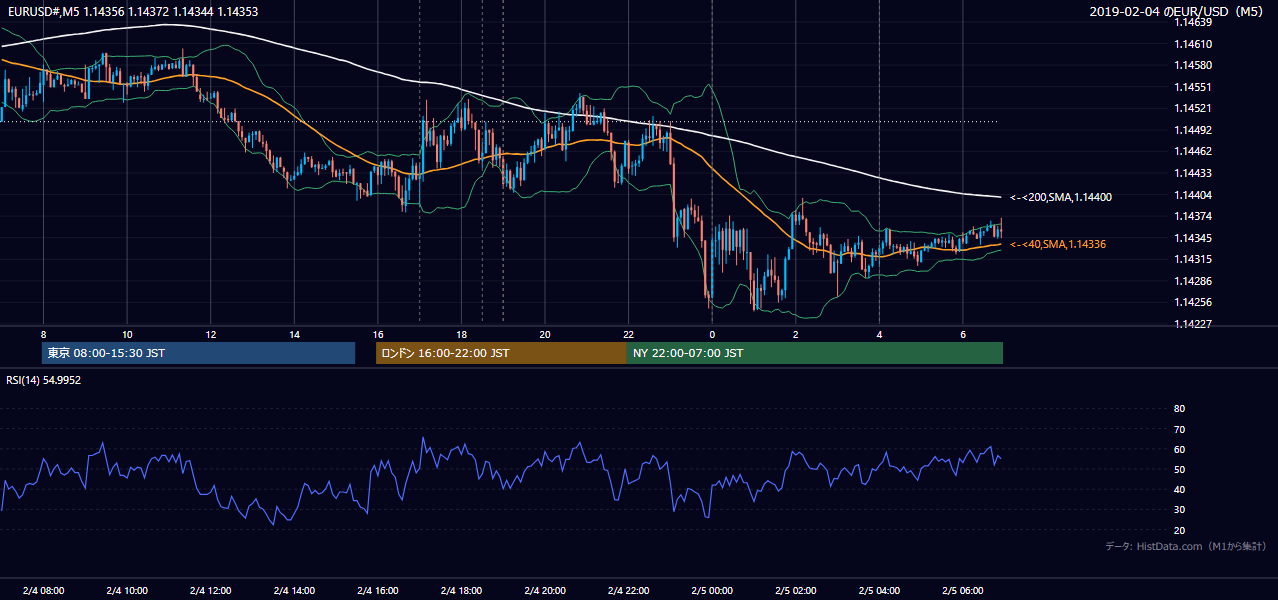
Task: Select the 2/4 16:00 time axis label
Action: click(377, 590)
